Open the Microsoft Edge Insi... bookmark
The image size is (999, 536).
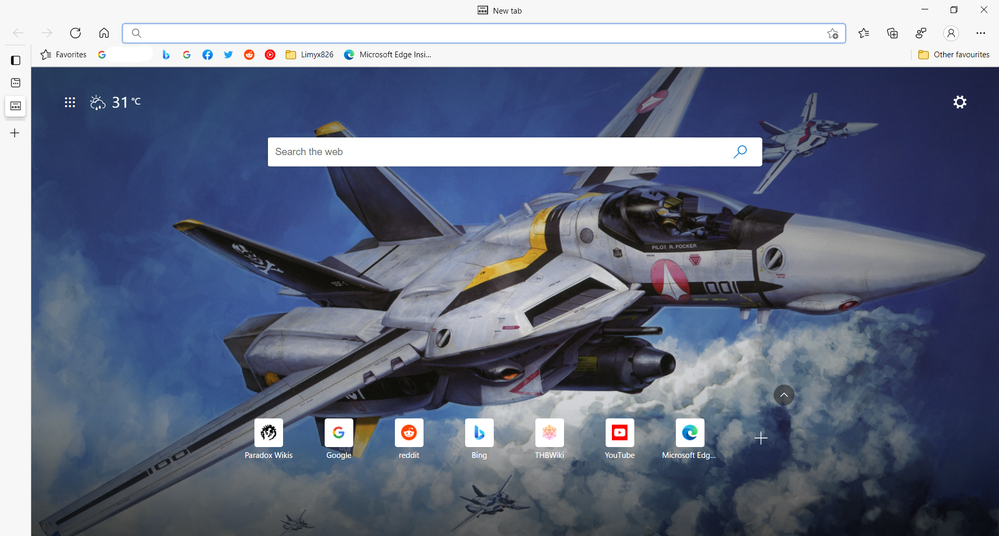click(387, 55)
